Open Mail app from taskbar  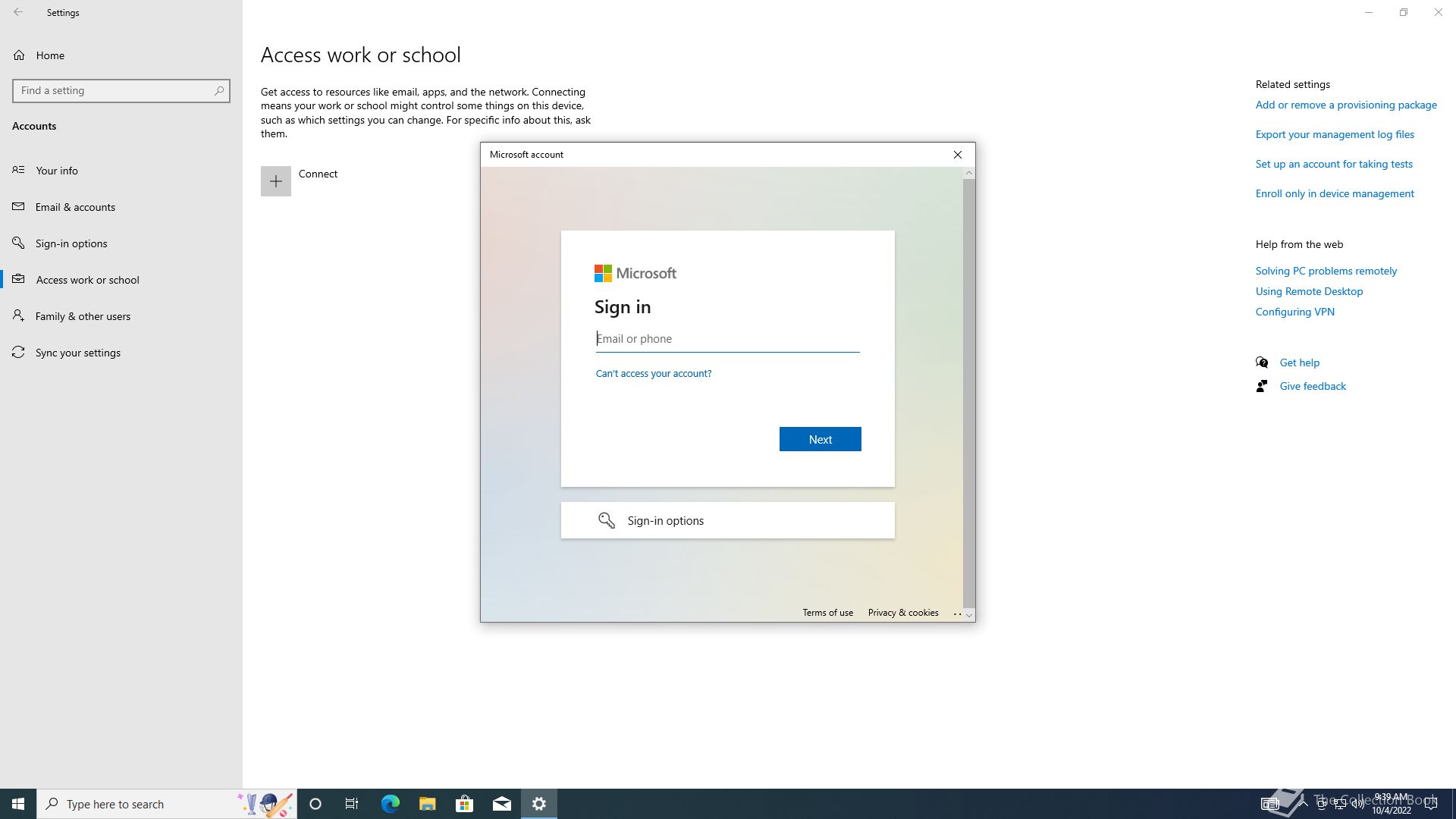point(501,804)
